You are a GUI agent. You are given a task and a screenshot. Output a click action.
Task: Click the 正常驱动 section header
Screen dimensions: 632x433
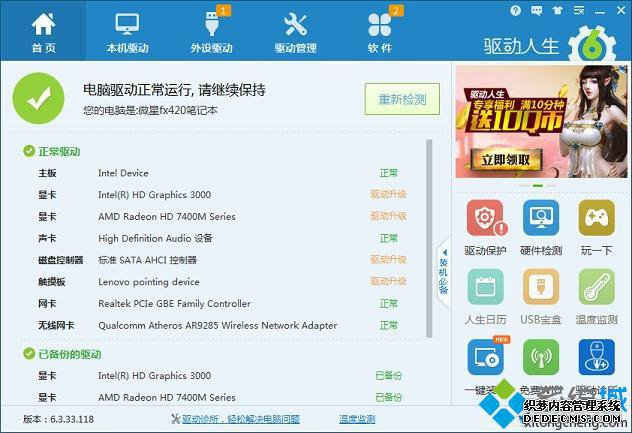tap(52, 152)
